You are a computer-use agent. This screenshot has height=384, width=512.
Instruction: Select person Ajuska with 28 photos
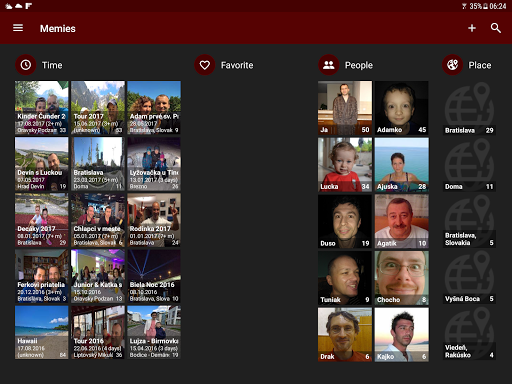[402, 165]
